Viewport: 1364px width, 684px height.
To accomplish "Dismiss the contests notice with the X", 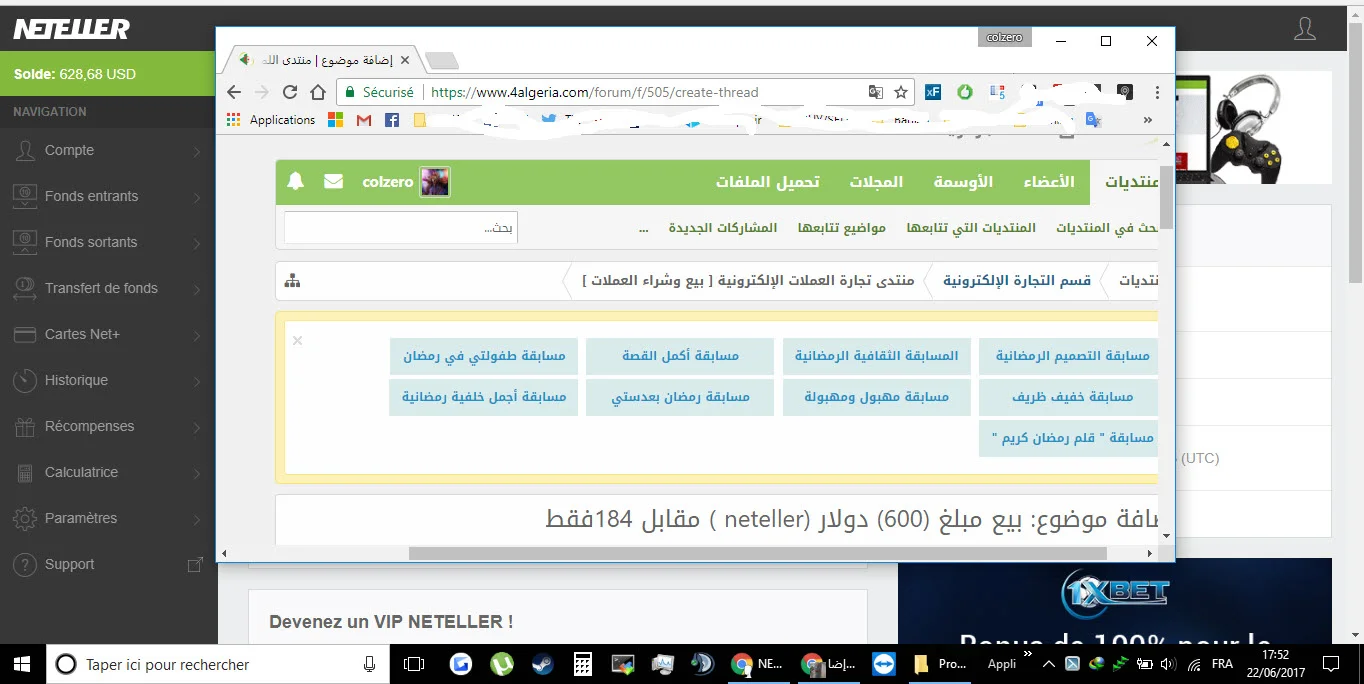I will (x=297, y=341).
